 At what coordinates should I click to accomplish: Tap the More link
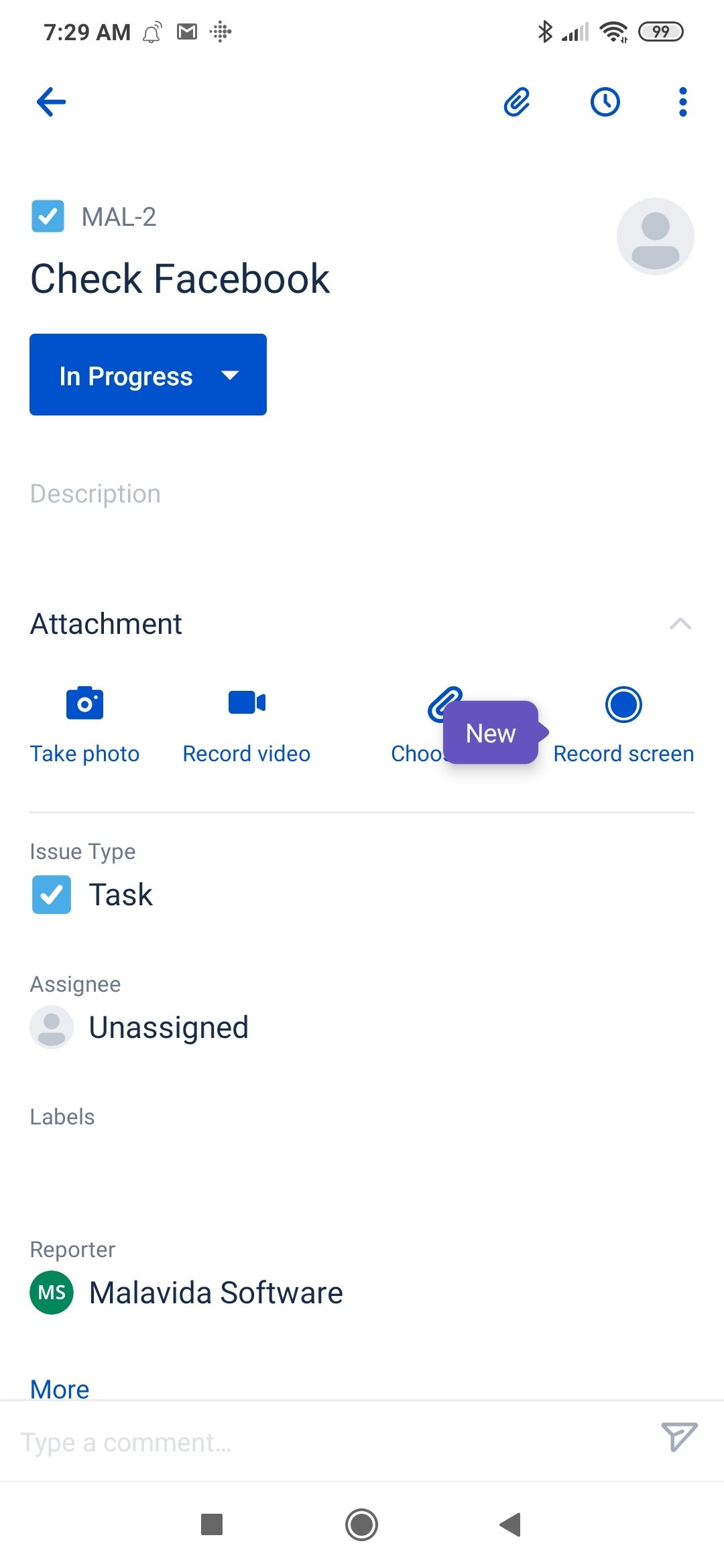click(x=60, y=1389)
